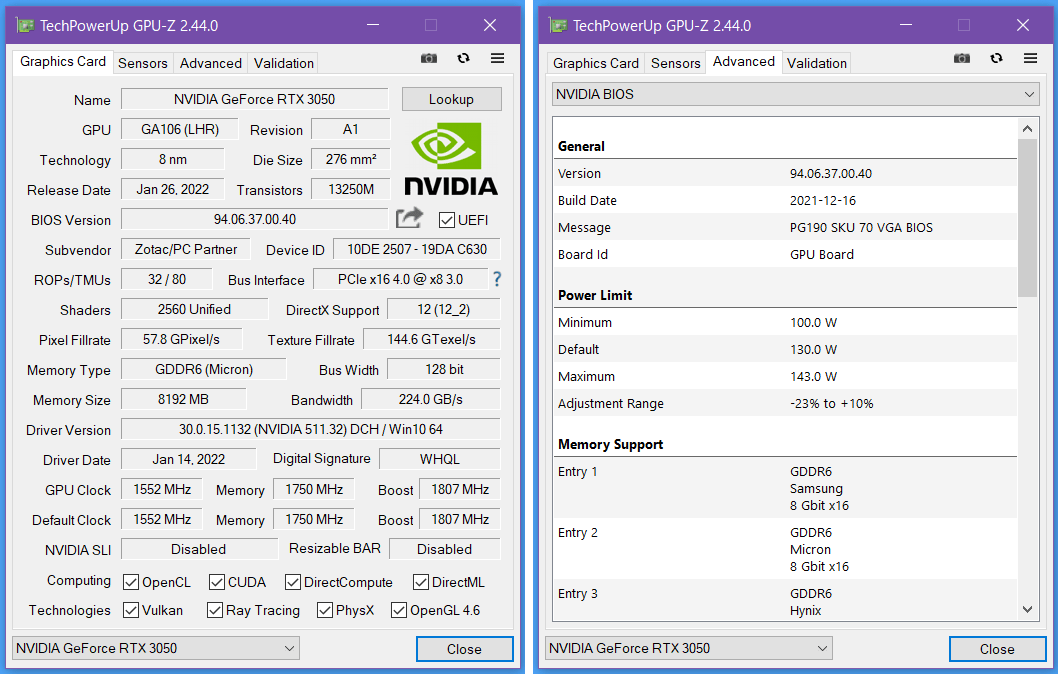
Task: Click Close button in right window
Action: [997, 649]
